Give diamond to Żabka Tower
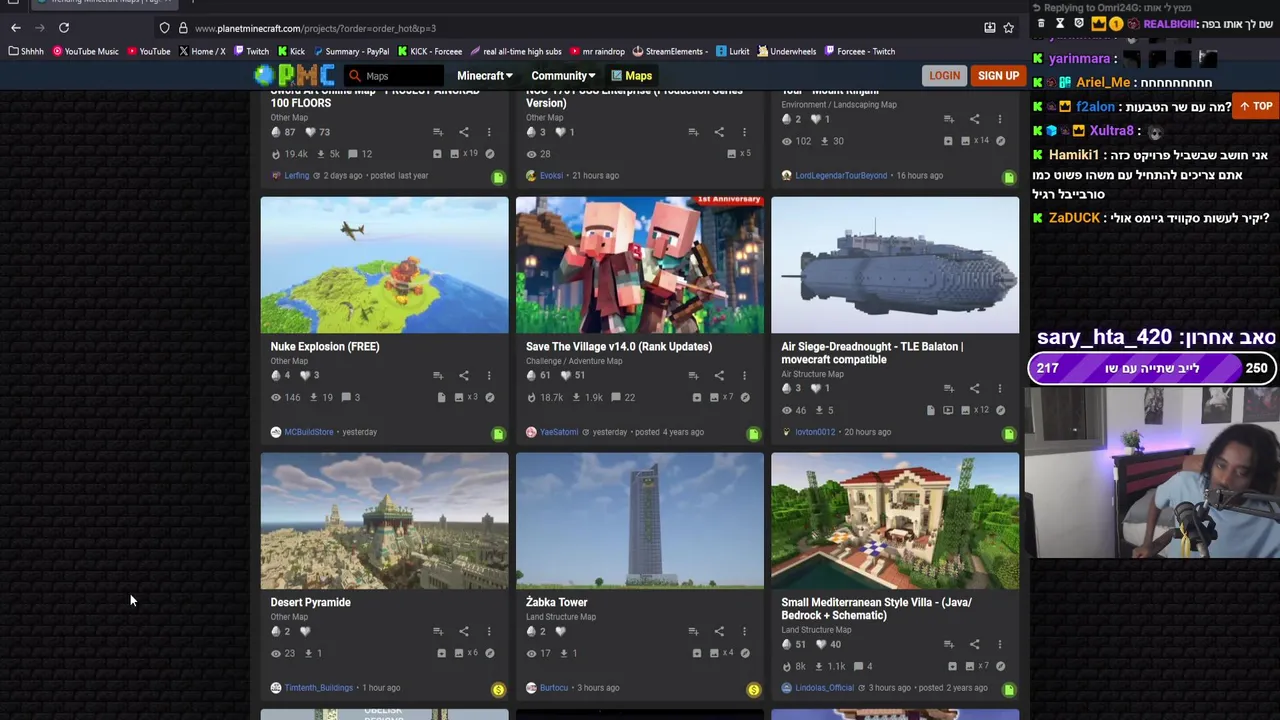This screenshot has width=1280, height=720. (x=531, y=631)
